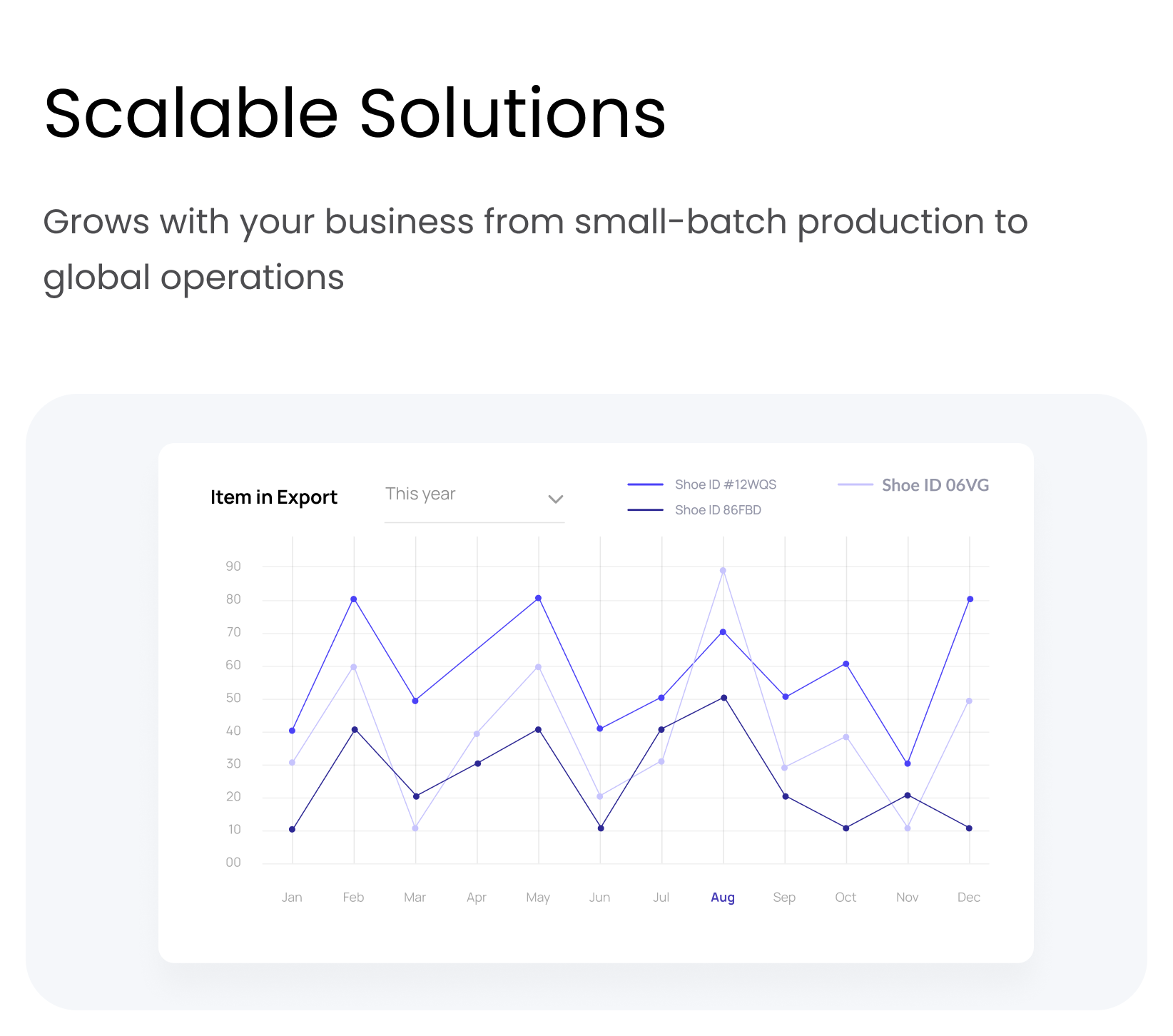Click the 86FBD data point for August
This screenshot has height=1036, width=1173.
(x=723, y=698)
